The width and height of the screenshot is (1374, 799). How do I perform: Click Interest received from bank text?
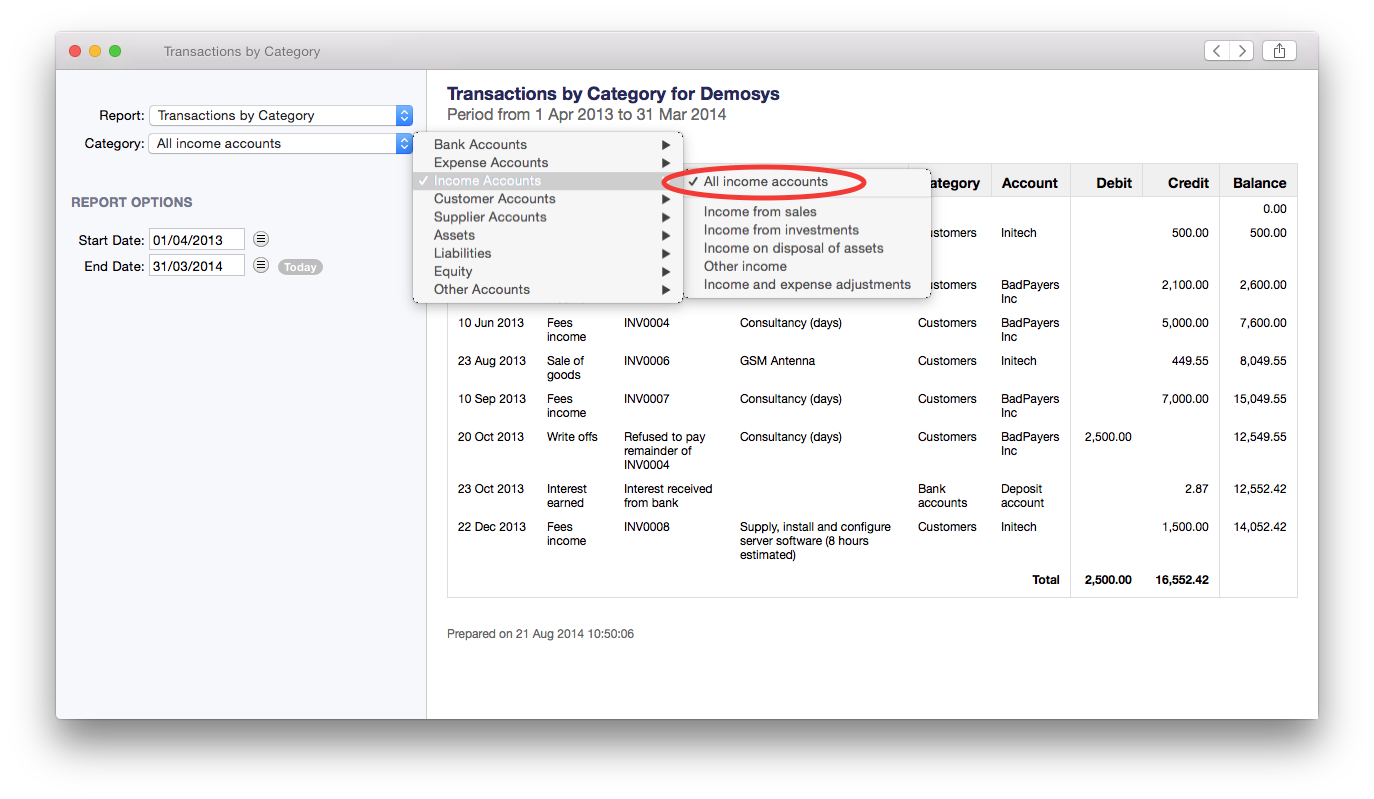pos(668,496)
